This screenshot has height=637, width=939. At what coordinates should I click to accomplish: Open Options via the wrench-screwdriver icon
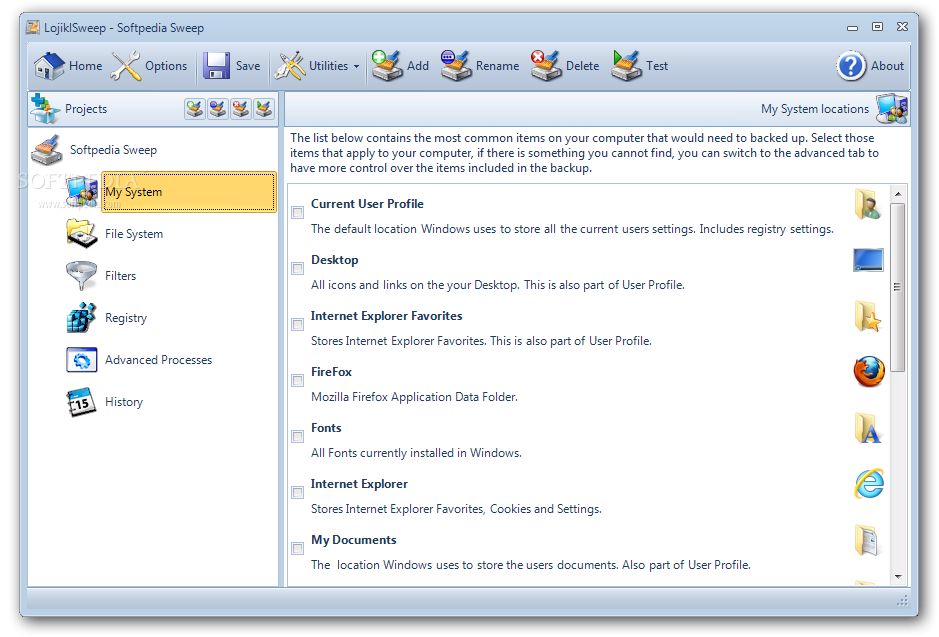[126, 66]
